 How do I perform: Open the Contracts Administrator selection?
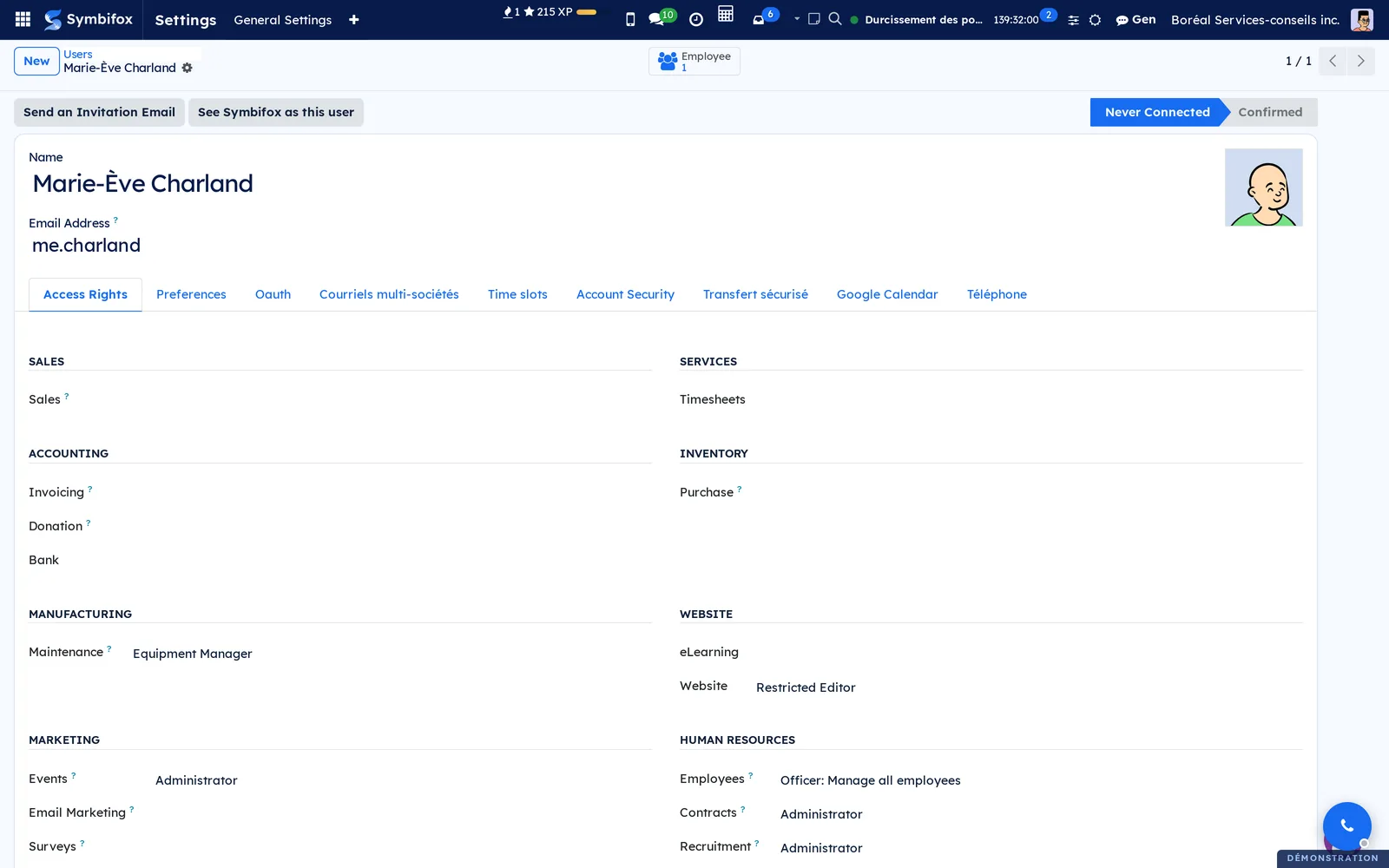(x=821, y=814)
